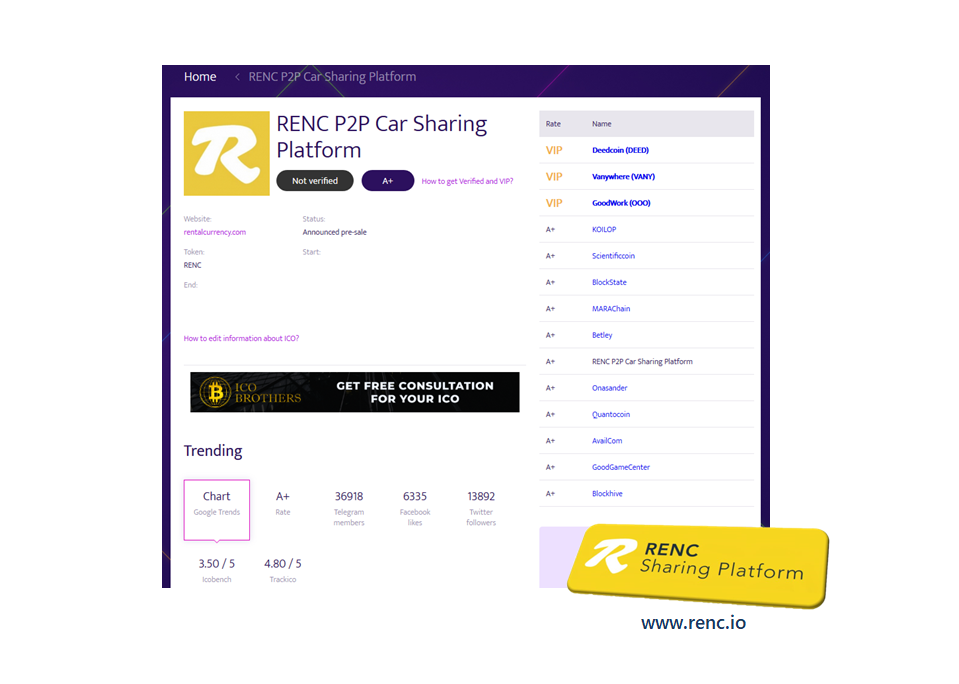
Task: Select the 3.50 / 5 Icobench tab
Action: (217, 570)
